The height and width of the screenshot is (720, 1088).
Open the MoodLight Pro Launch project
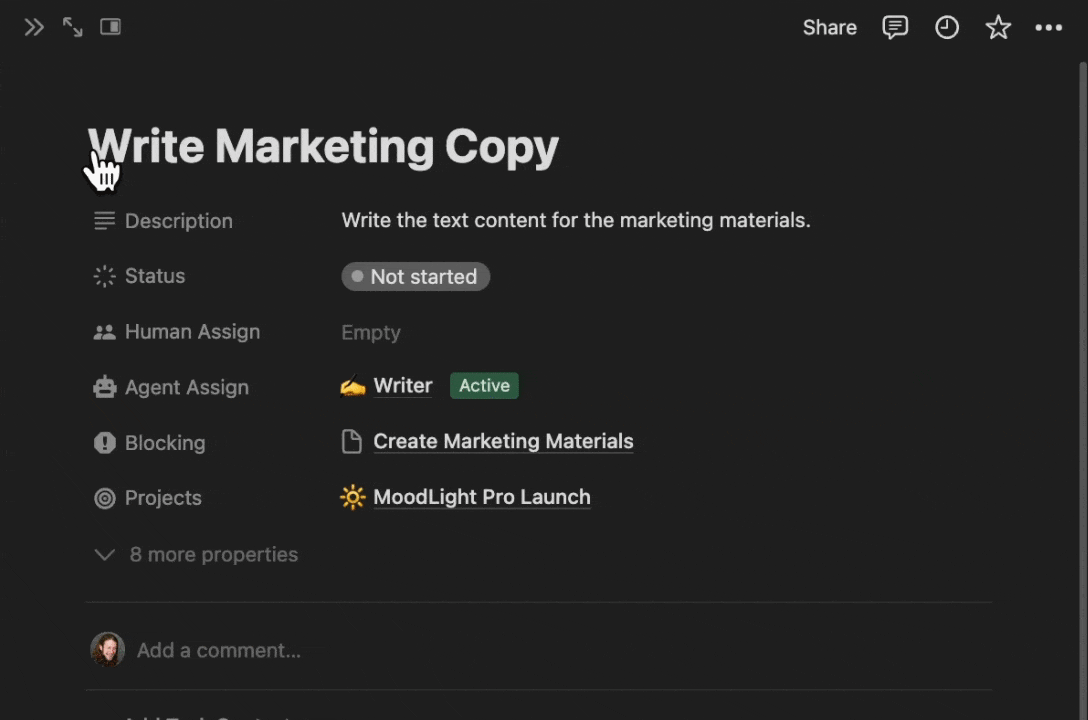click(481, 497)
